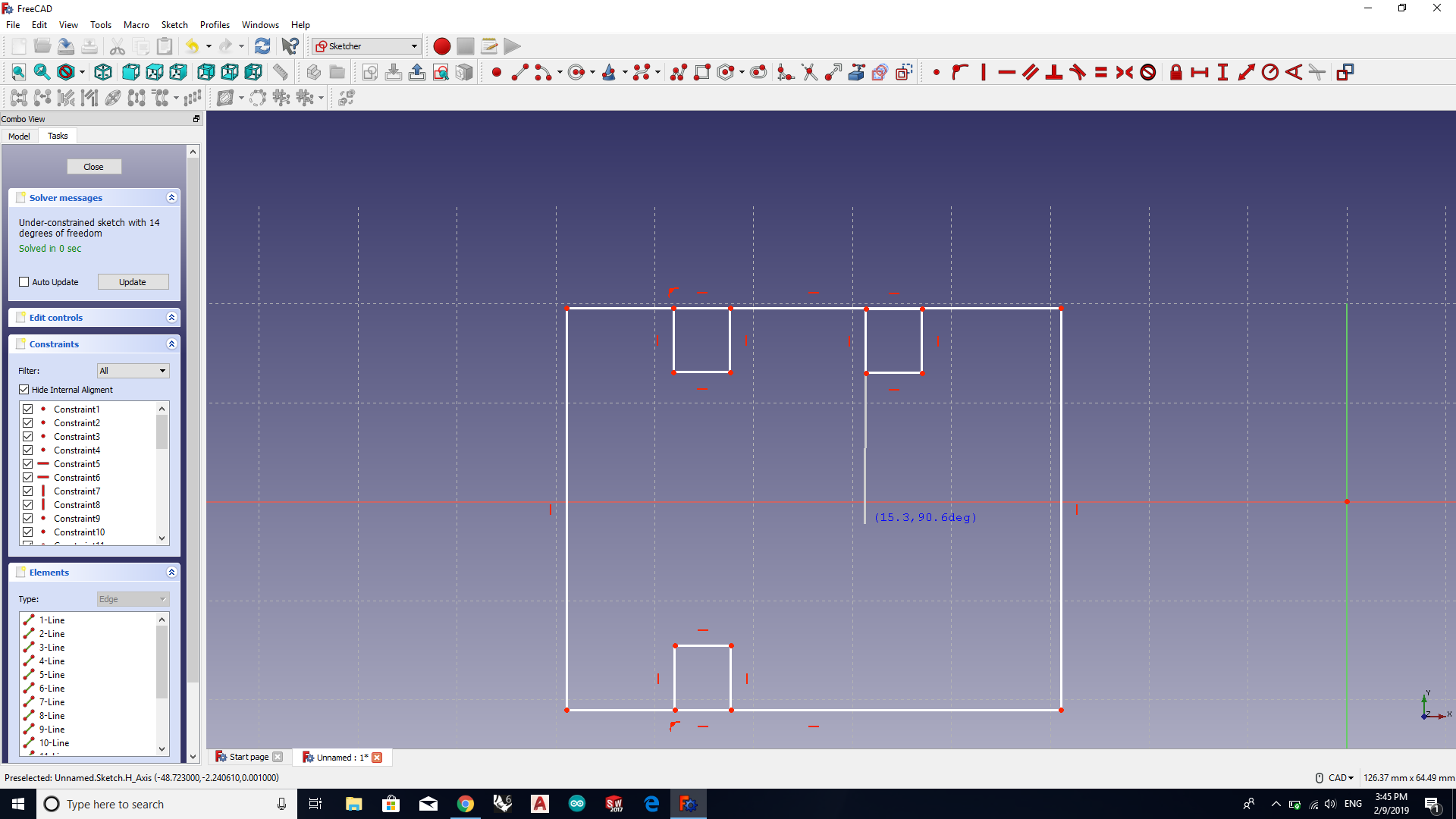Click the Update button
This screenshot has height=819, width=1456.
coord(133,282)
